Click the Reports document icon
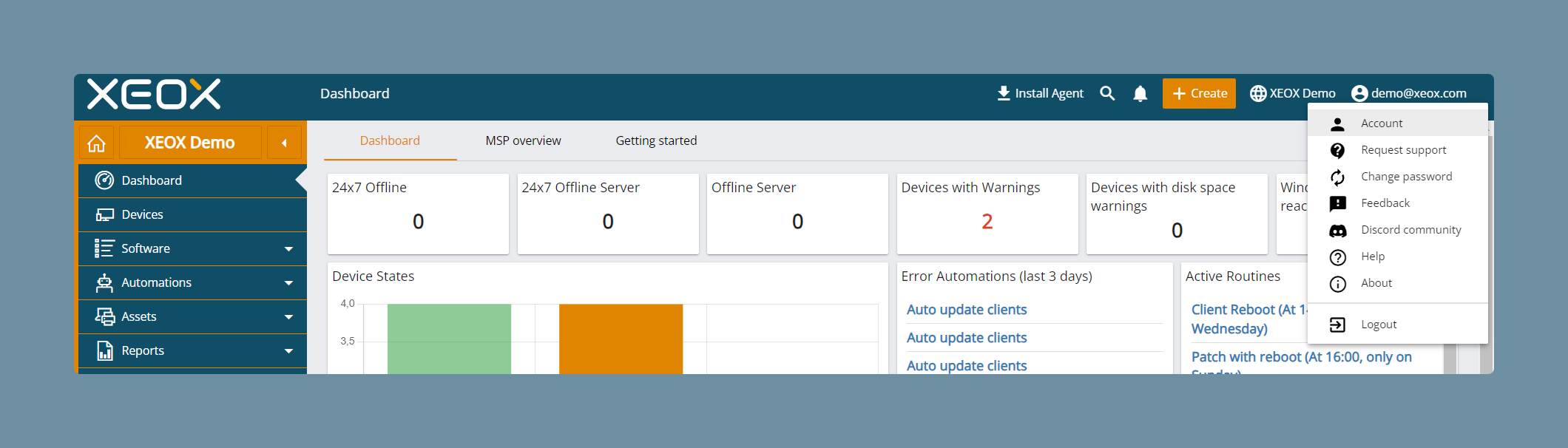Screen dimensions: 1568x448 pyautogui.click(x=104, y=350)
